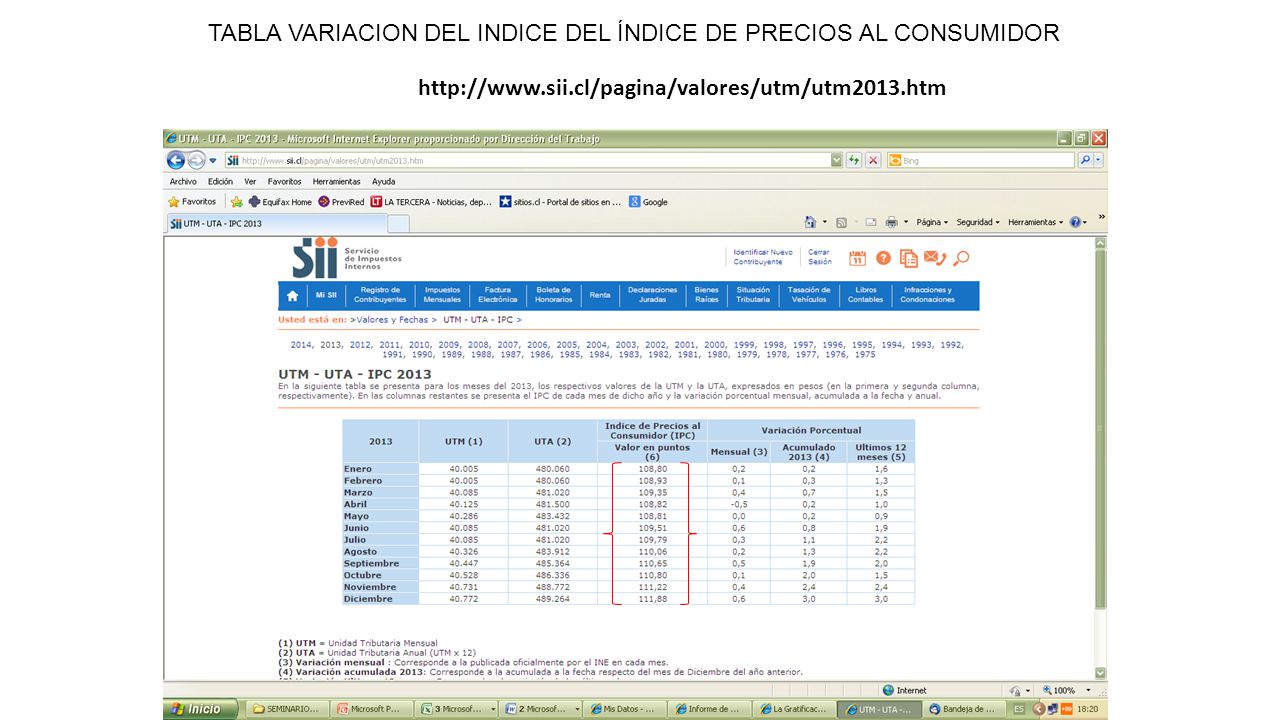Image resolution: width=1280 pixels, height=720 pixels.
Task: Open the sitios.cl bookmark
Action: (x=560, y=202)
